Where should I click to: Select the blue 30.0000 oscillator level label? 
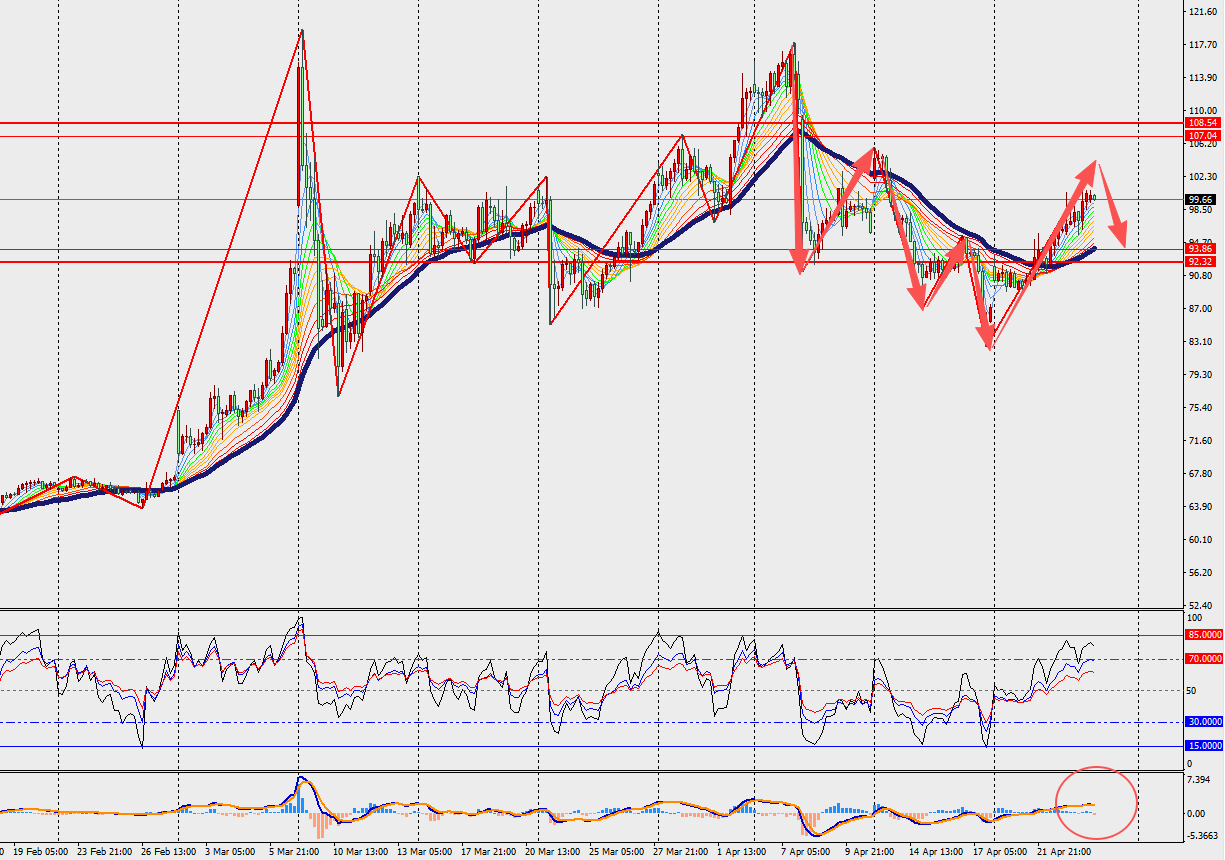point(1203,722)
